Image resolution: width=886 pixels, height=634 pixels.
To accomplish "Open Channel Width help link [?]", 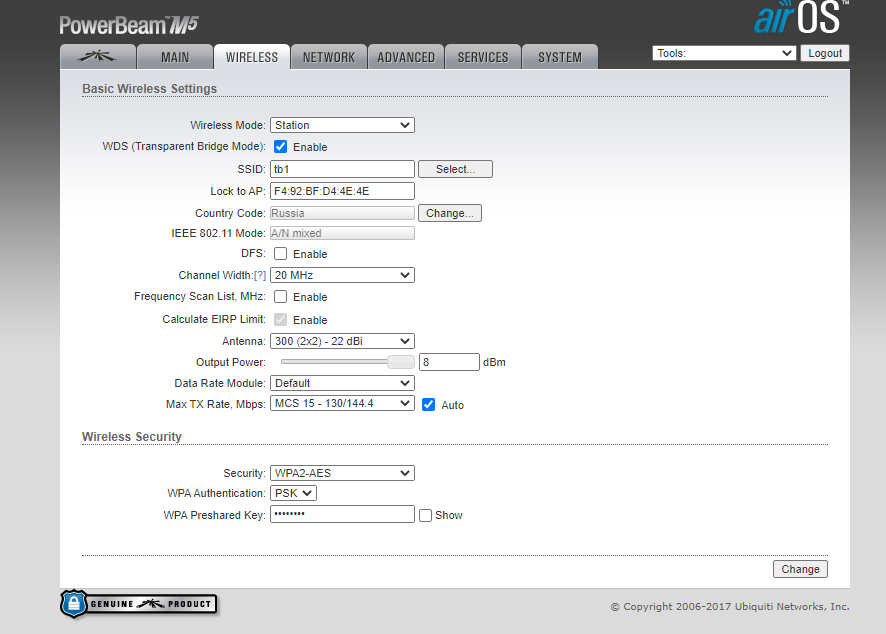I will coord(260,275).
